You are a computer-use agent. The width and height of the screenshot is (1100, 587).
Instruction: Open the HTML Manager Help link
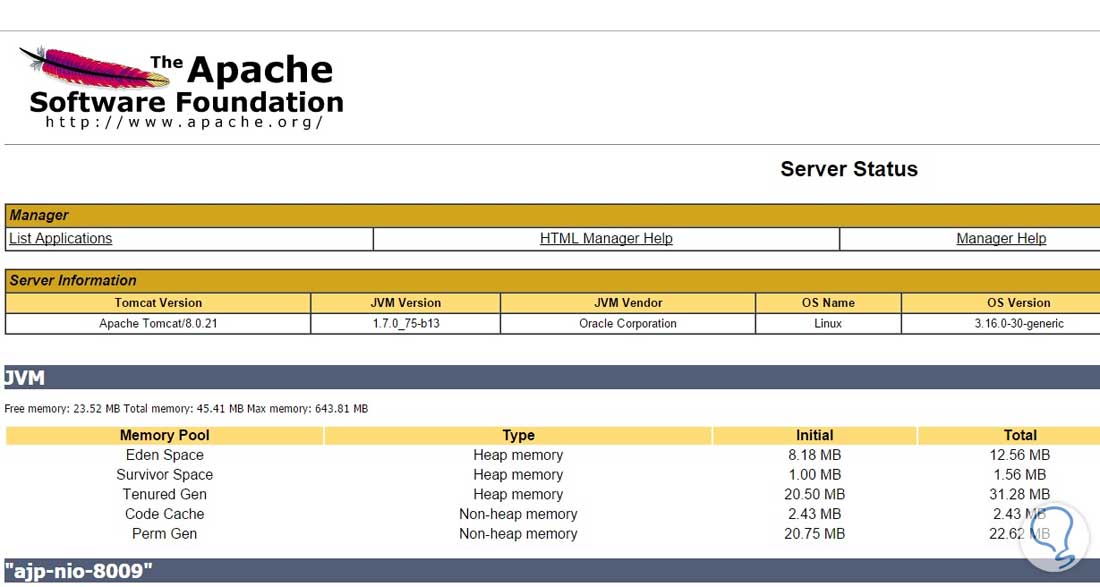point(606,238)
